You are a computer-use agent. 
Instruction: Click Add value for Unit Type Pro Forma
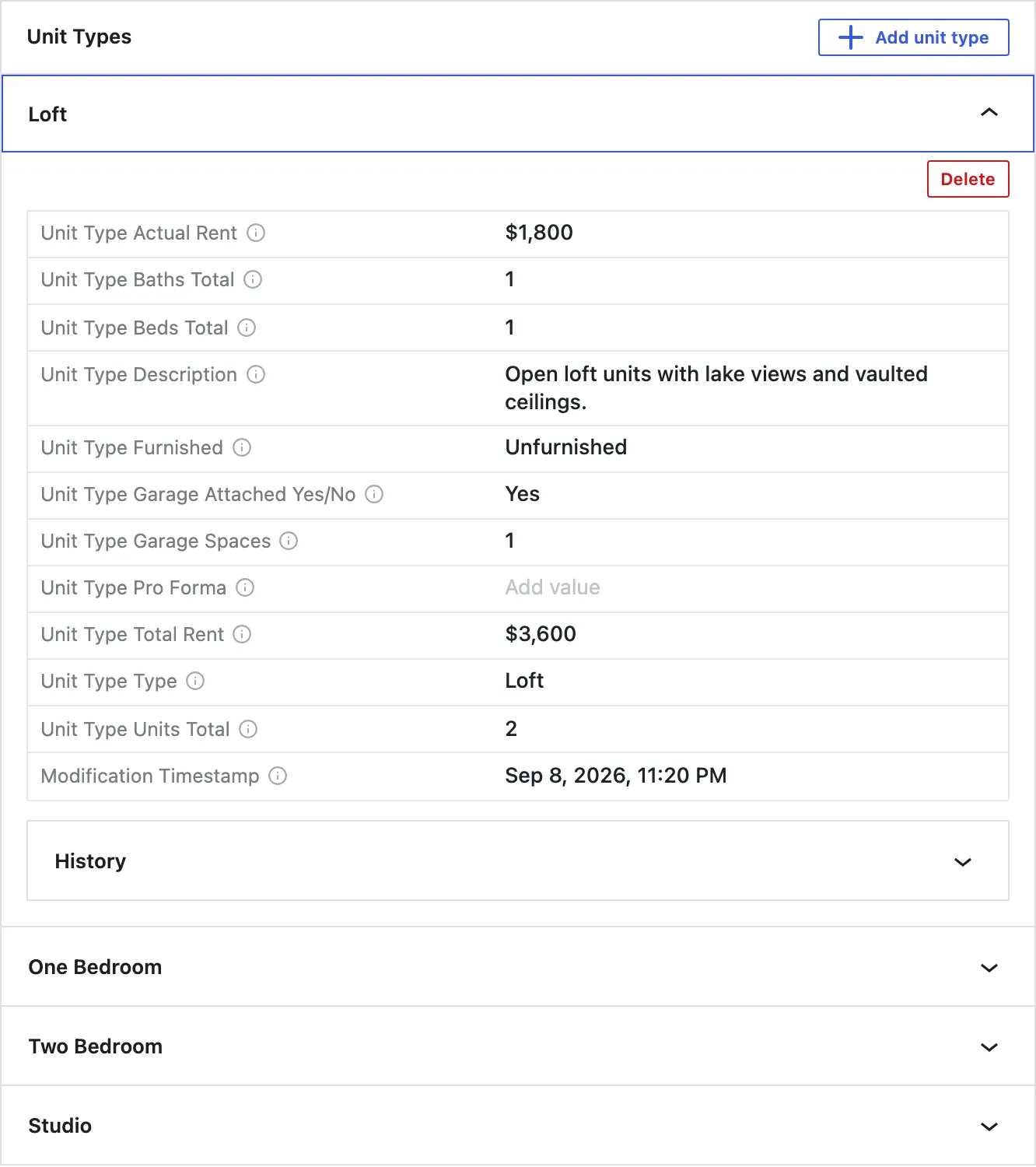(552, 587)
